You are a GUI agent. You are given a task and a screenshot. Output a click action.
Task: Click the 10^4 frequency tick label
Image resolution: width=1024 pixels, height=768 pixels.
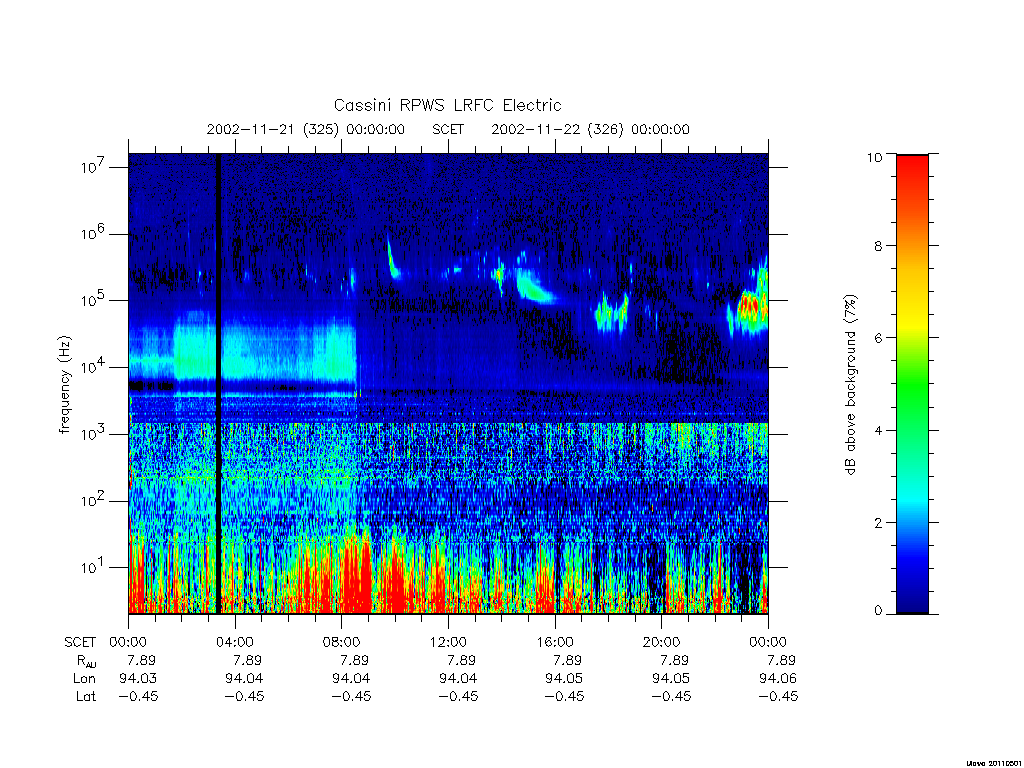point(94,366)
